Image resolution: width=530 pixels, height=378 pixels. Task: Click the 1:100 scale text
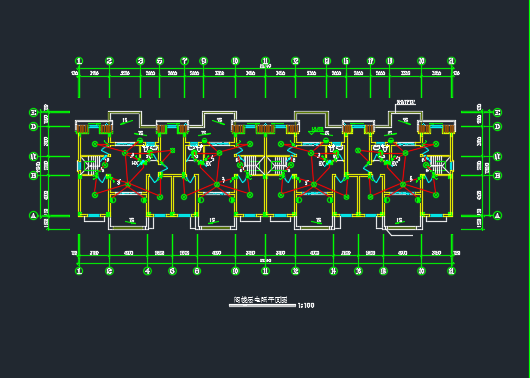point(306,306)
